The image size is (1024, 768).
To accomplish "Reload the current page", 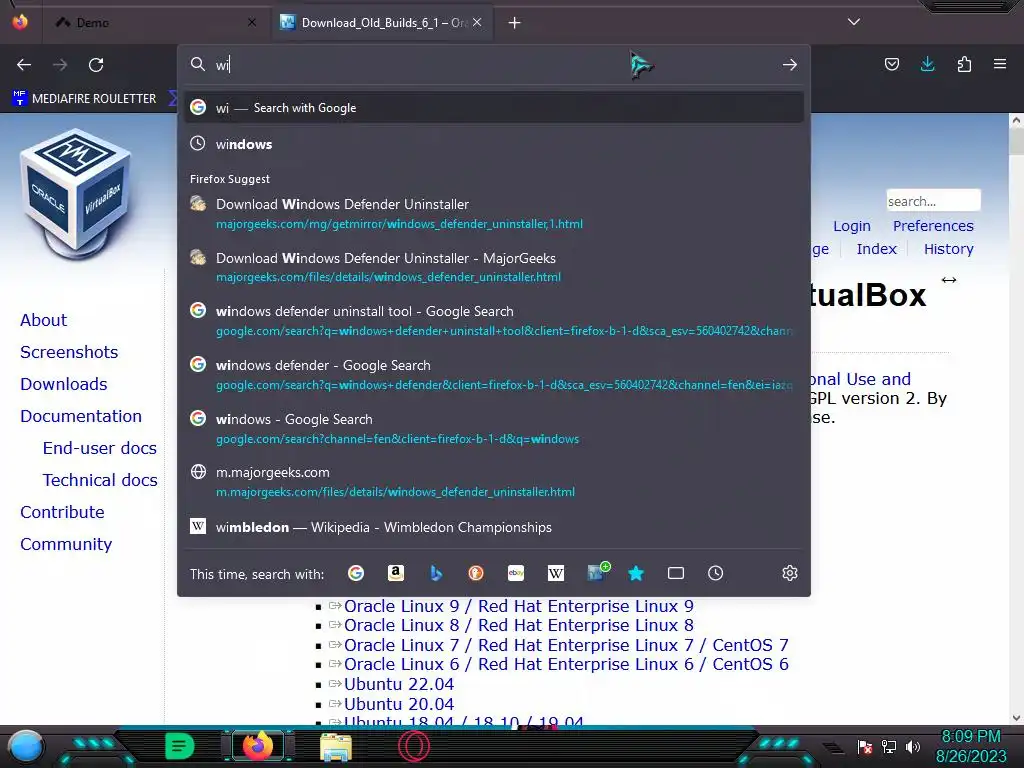I will coord(96,65).
